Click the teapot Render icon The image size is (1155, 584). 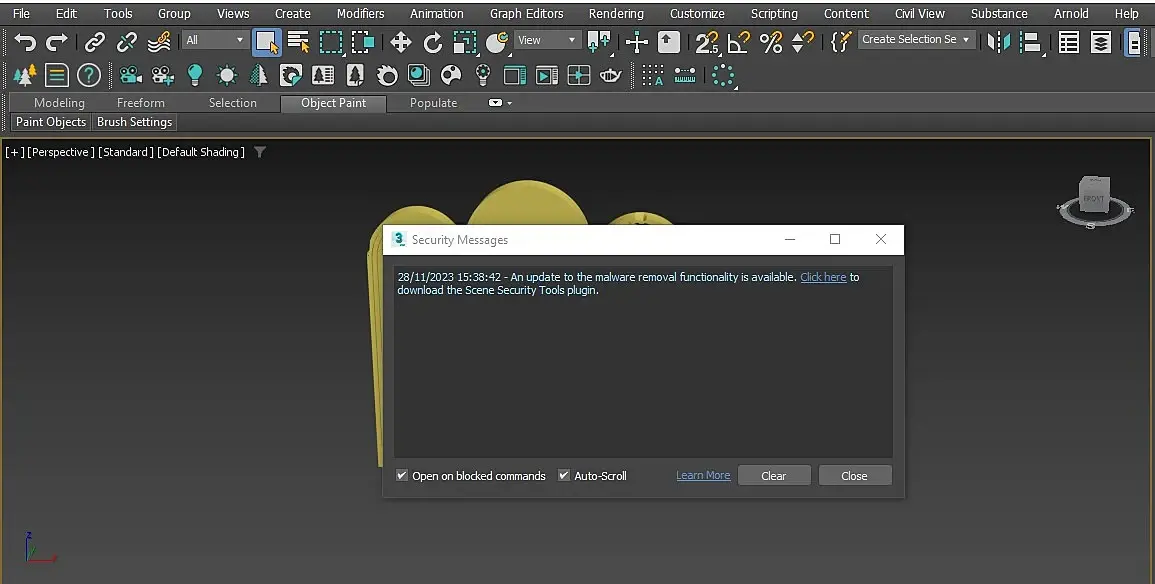(611, 75)
